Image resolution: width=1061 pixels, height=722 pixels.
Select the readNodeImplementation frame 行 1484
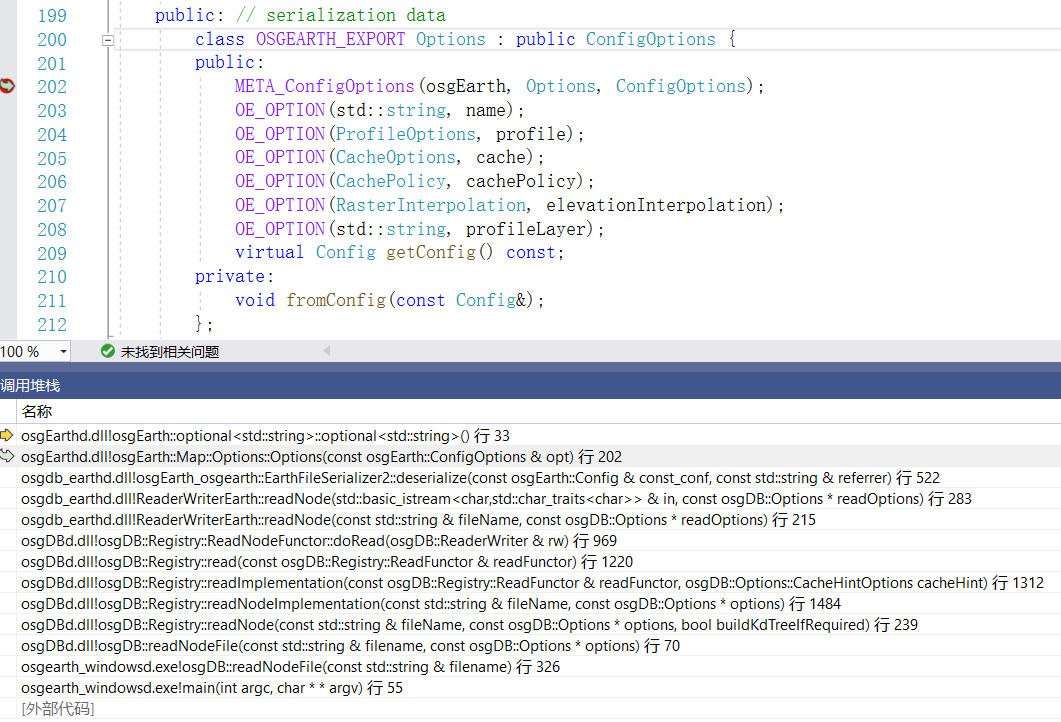coord(431,604)
